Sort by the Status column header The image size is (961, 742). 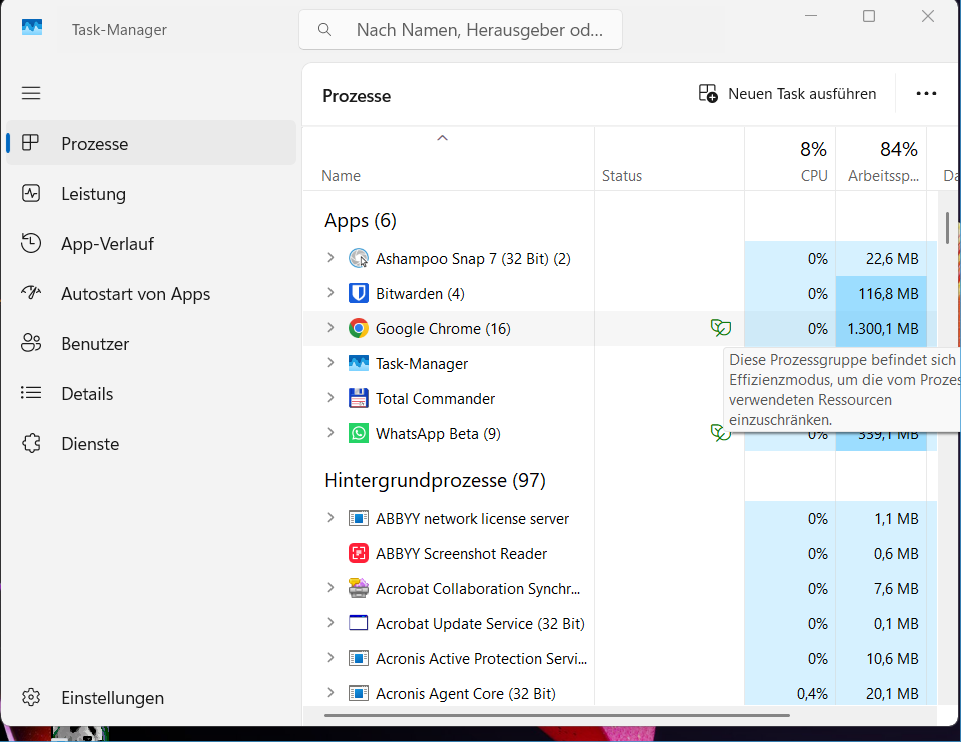pos(669,159)
